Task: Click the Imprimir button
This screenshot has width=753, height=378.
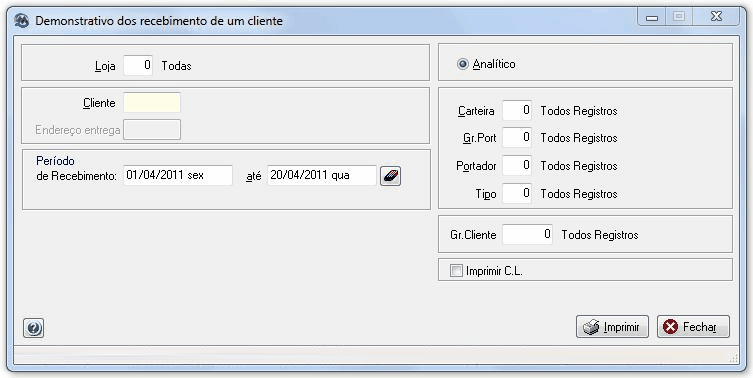Action: pyautogui.click(x=612, y=327)
